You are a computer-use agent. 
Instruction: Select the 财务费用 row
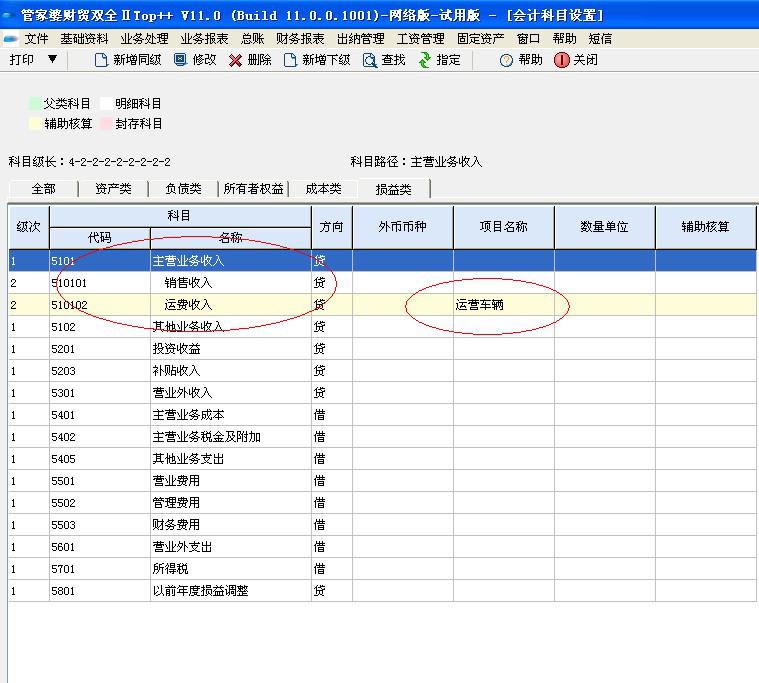[x=382, y=525]
